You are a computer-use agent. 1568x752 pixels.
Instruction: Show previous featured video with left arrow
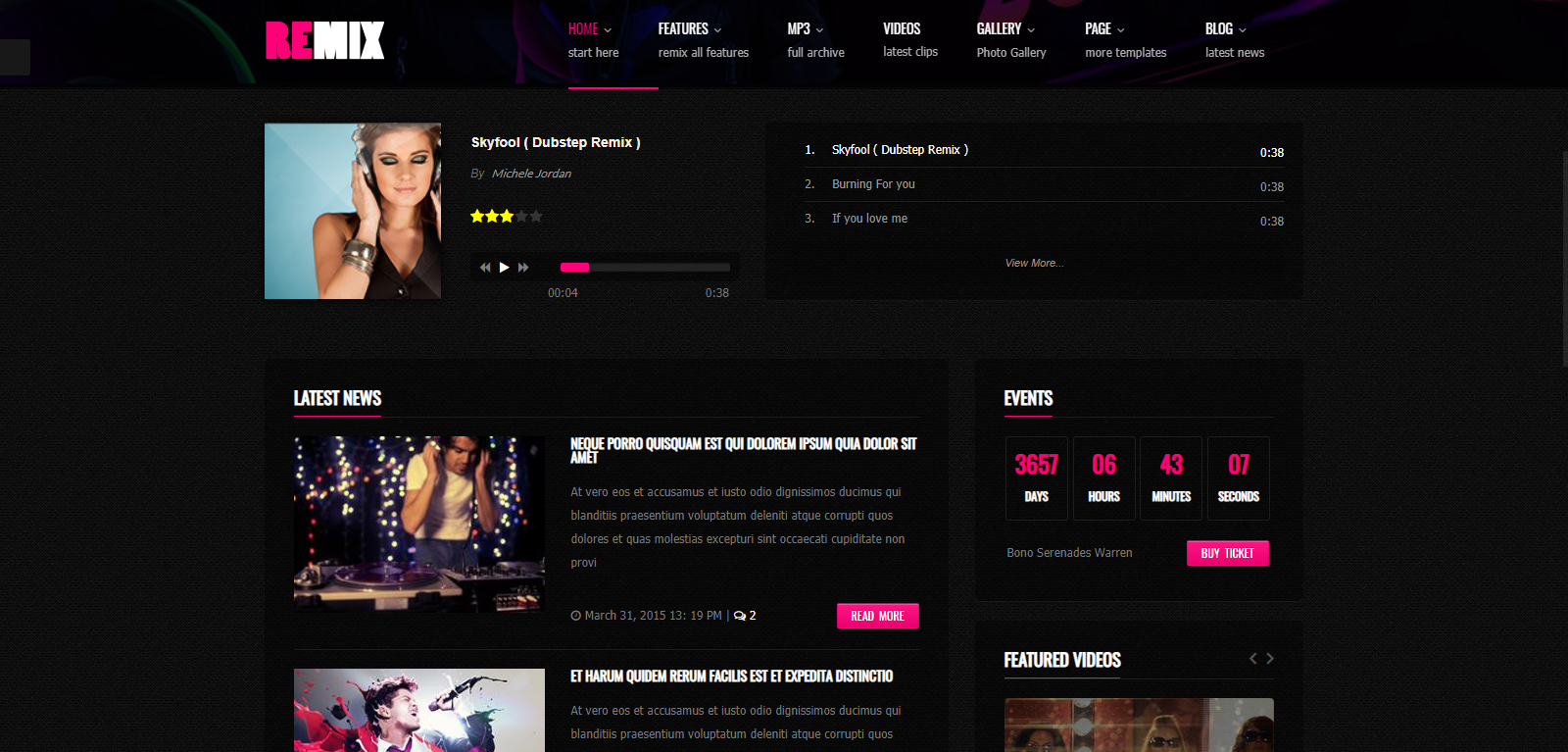[1252, 659]
